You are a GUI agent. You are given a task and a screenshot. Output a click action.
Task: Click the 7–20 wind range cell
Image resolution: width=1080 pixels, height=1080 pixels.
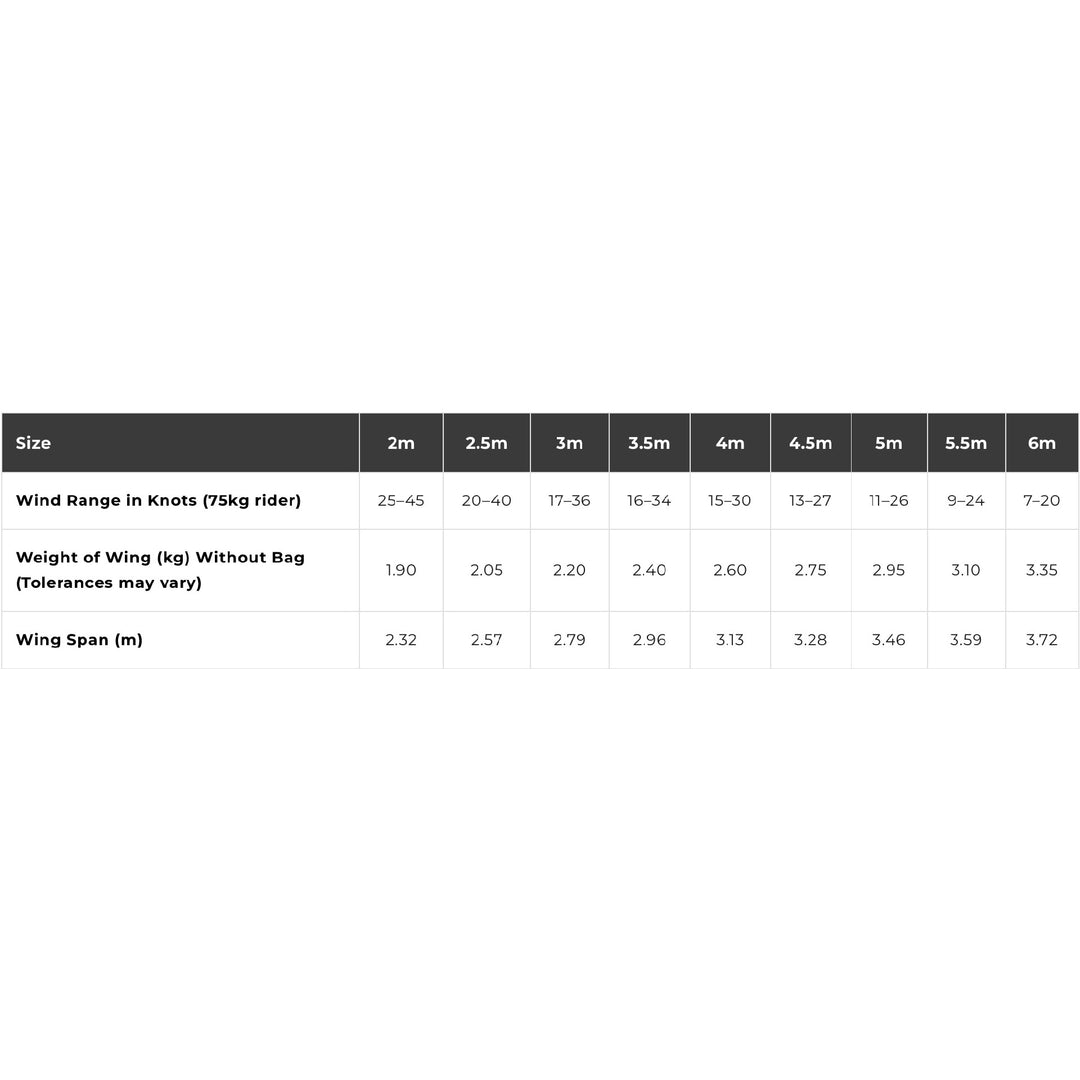point(1042,501)
